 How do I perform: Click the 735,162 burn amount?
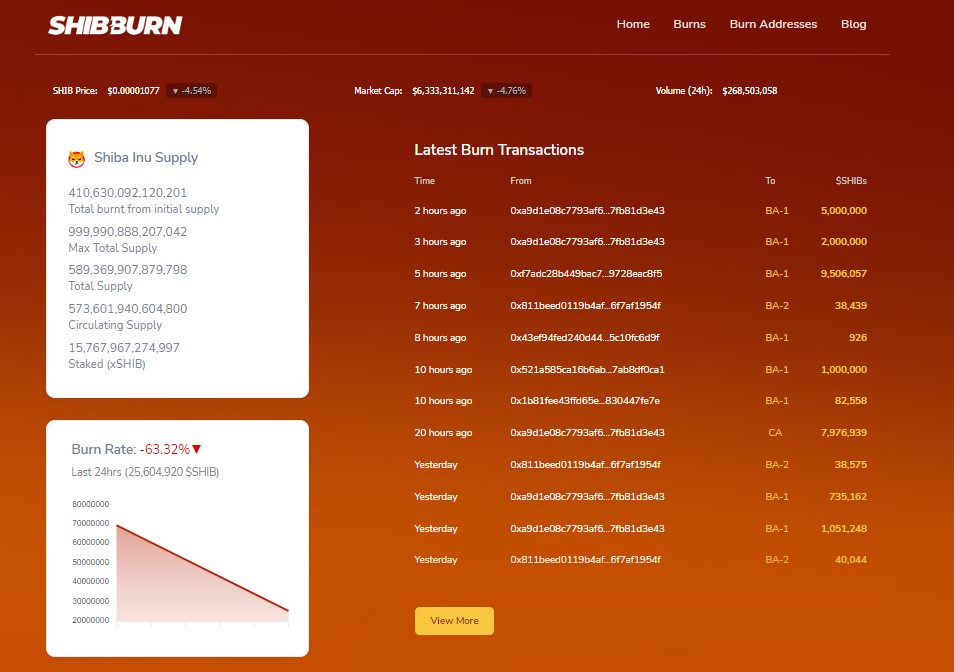[x=848, y=496]
